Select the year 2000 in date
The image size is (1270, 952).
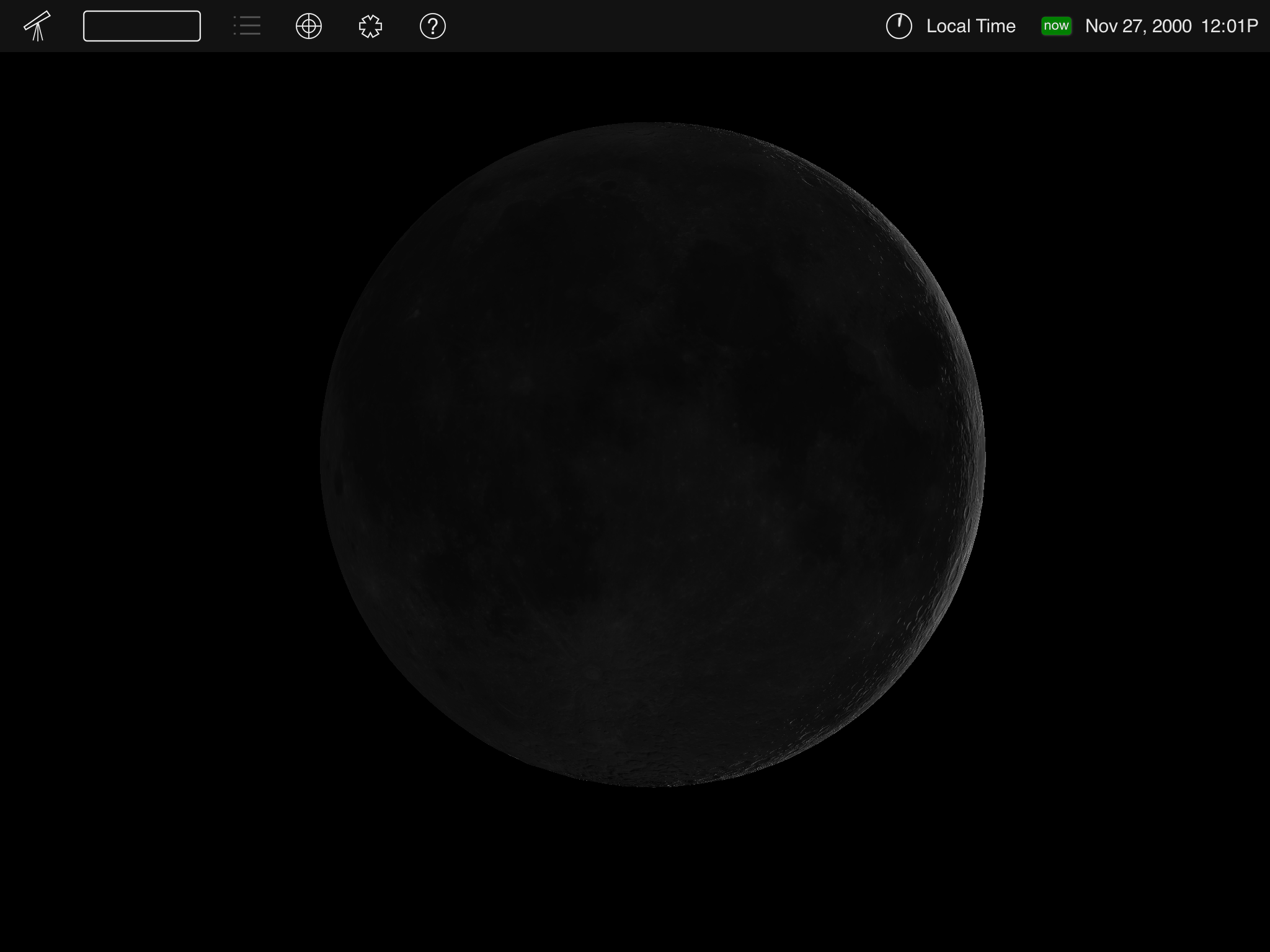[1172, 26]
